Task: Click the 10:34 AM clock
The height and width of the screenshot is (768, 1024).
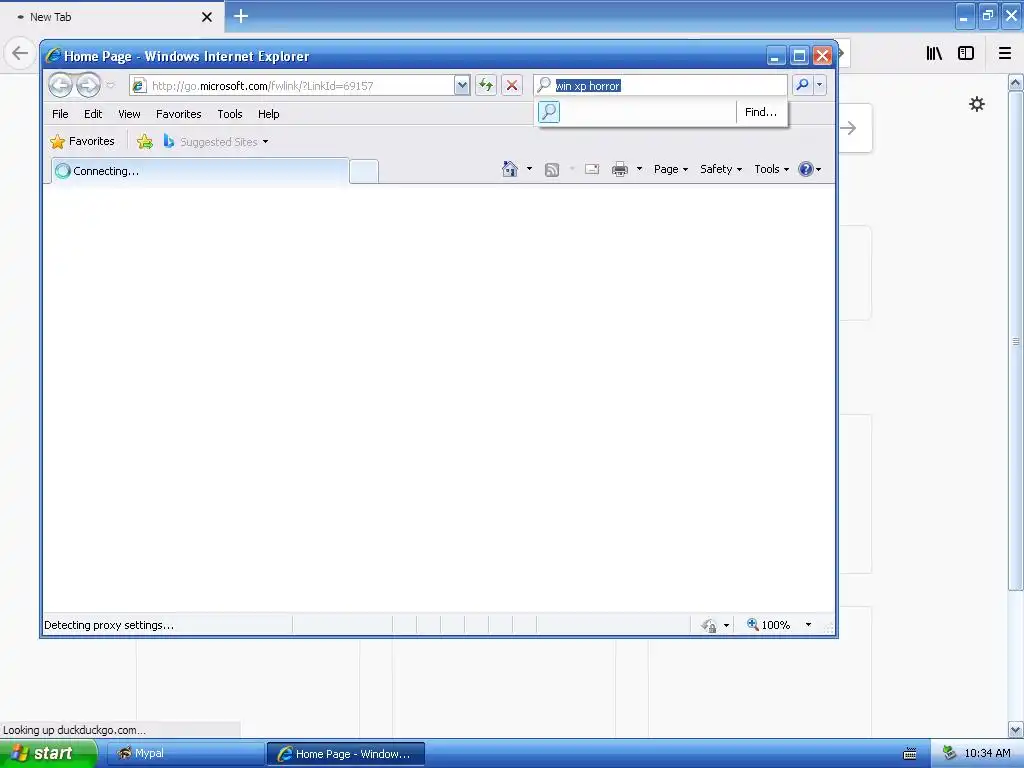Action: pos(987,753)
